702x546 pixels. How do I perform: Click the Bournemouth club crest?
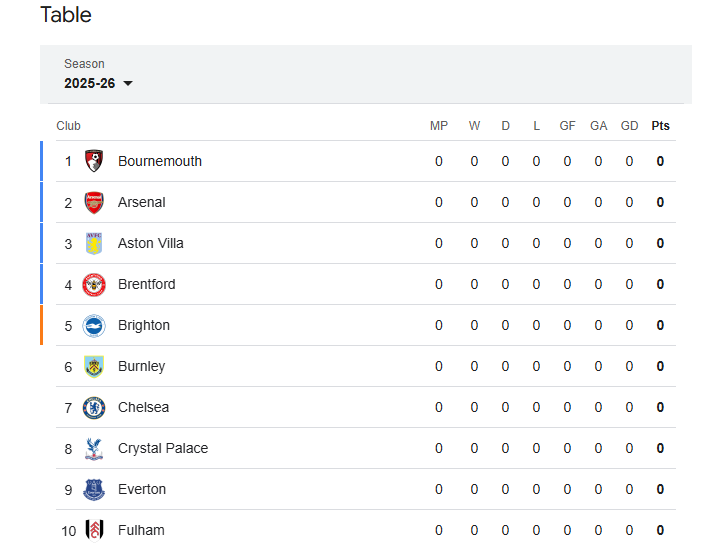94,161
